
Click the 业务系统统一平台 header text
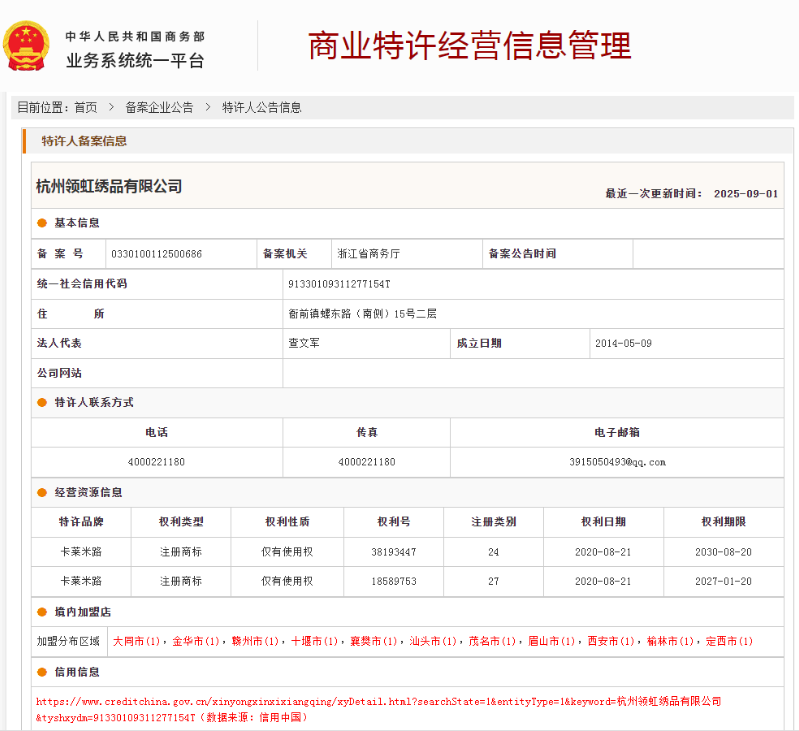coord(135,61)
